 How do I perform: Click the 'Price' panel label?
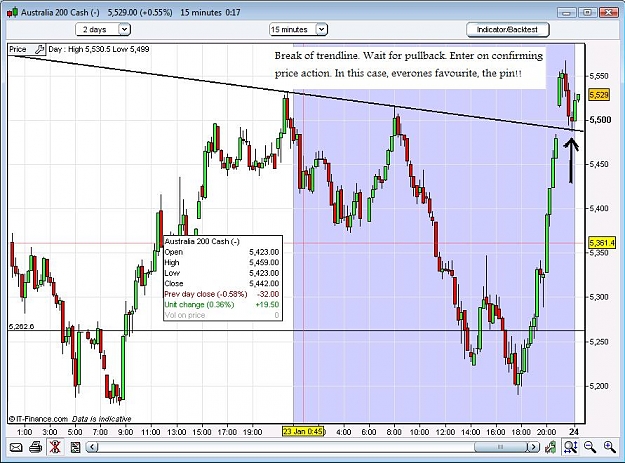[x=18, y=49]
